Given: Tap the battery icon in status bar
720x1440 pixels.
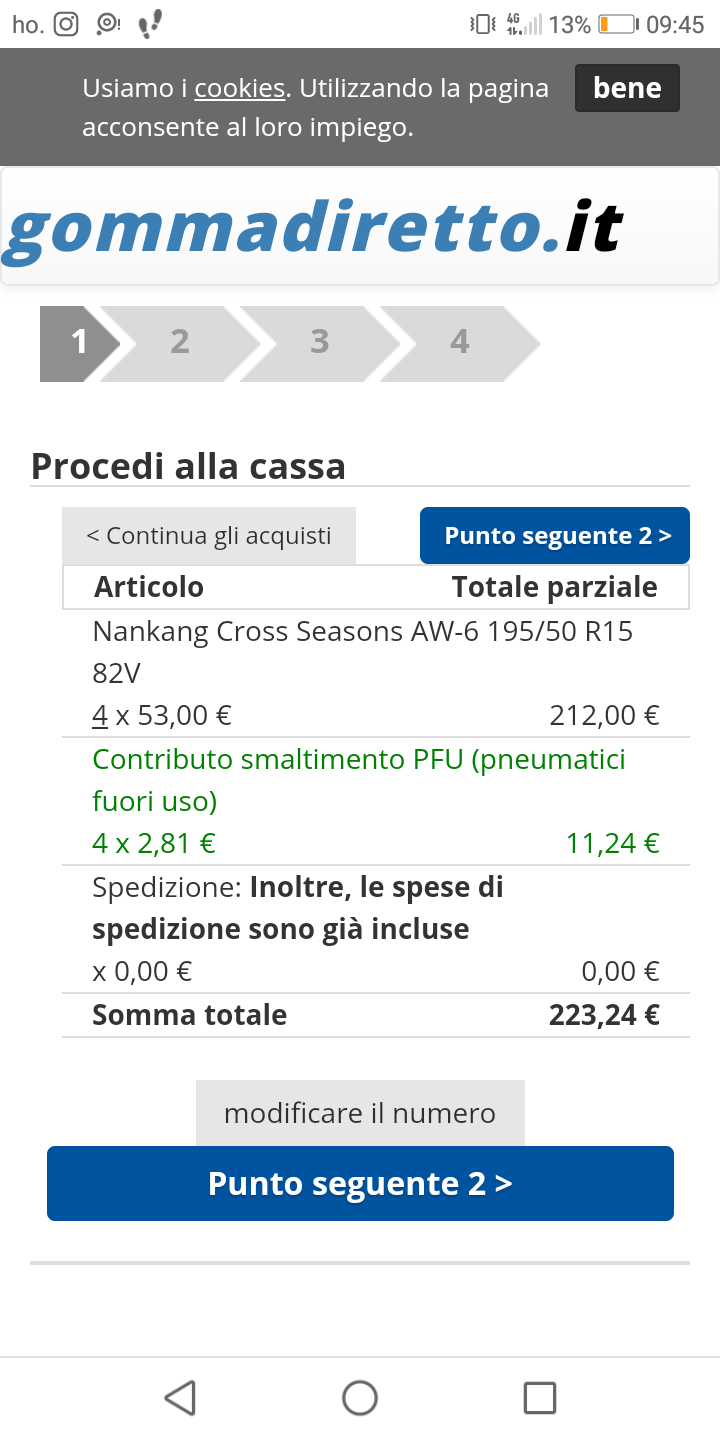Looking at the screenshot, I should pos(618,24).
